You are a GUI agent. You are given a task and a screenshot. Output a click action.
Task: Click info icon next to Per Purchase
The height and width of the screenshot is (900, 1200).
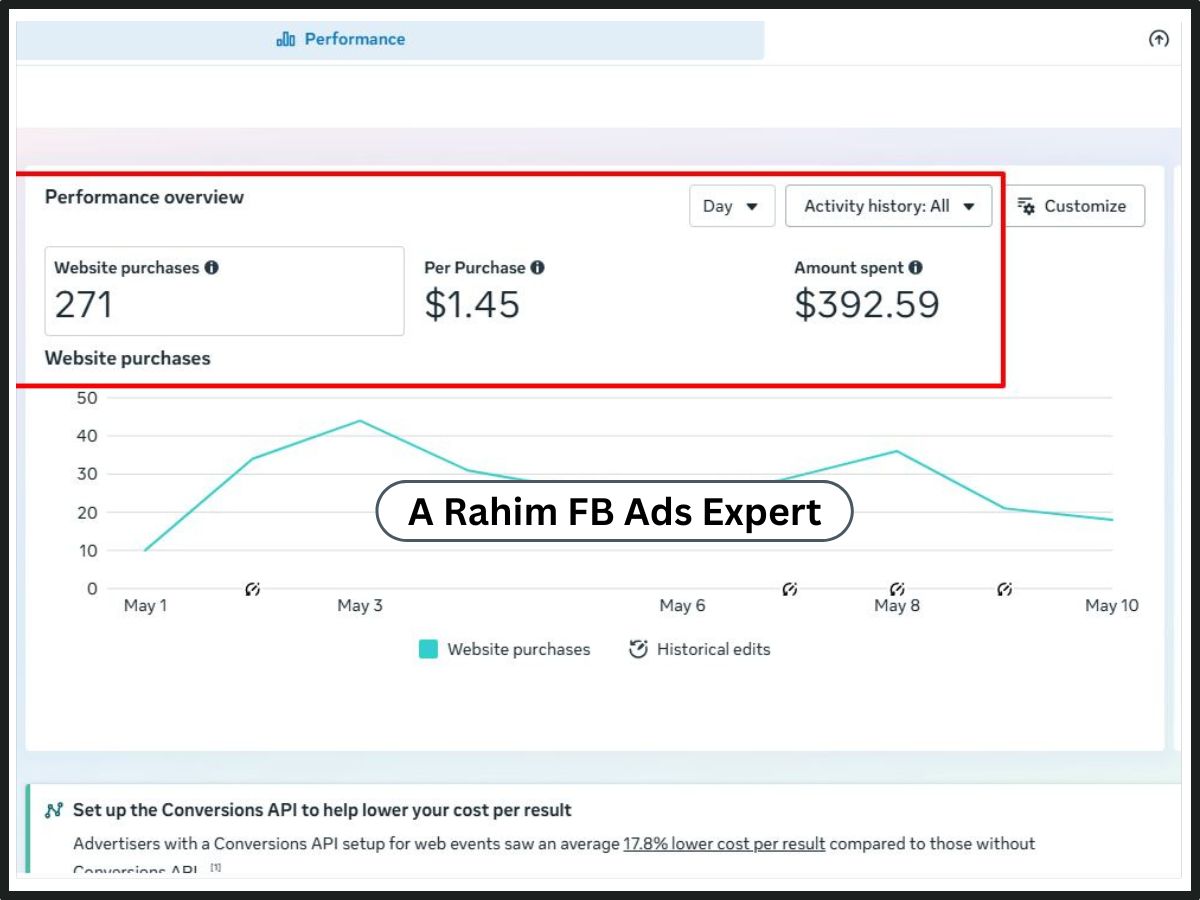(537, 268)
